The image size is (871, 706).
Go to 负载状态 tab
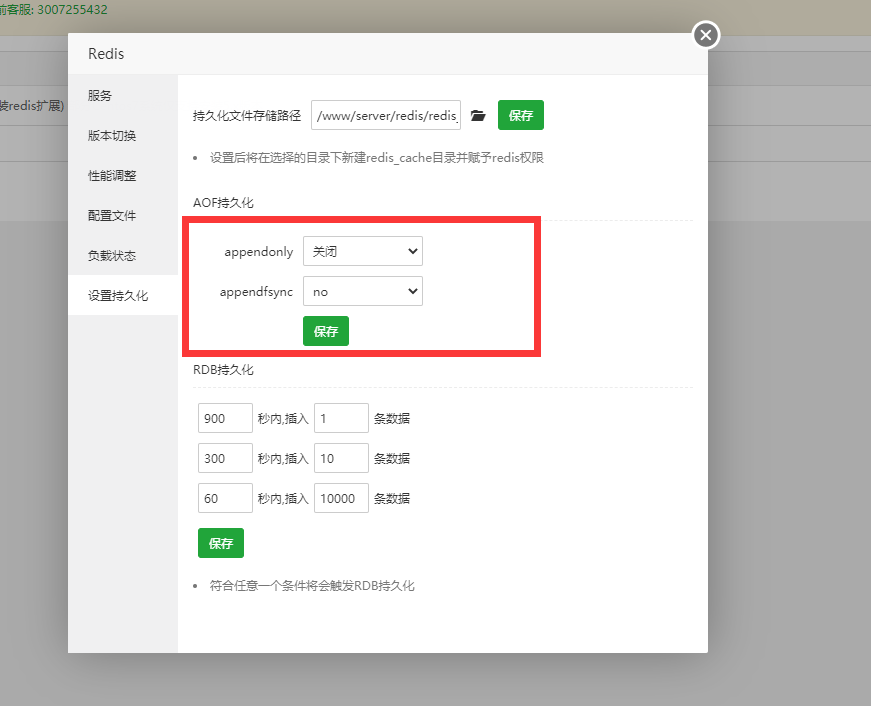[x=123, y=256]
